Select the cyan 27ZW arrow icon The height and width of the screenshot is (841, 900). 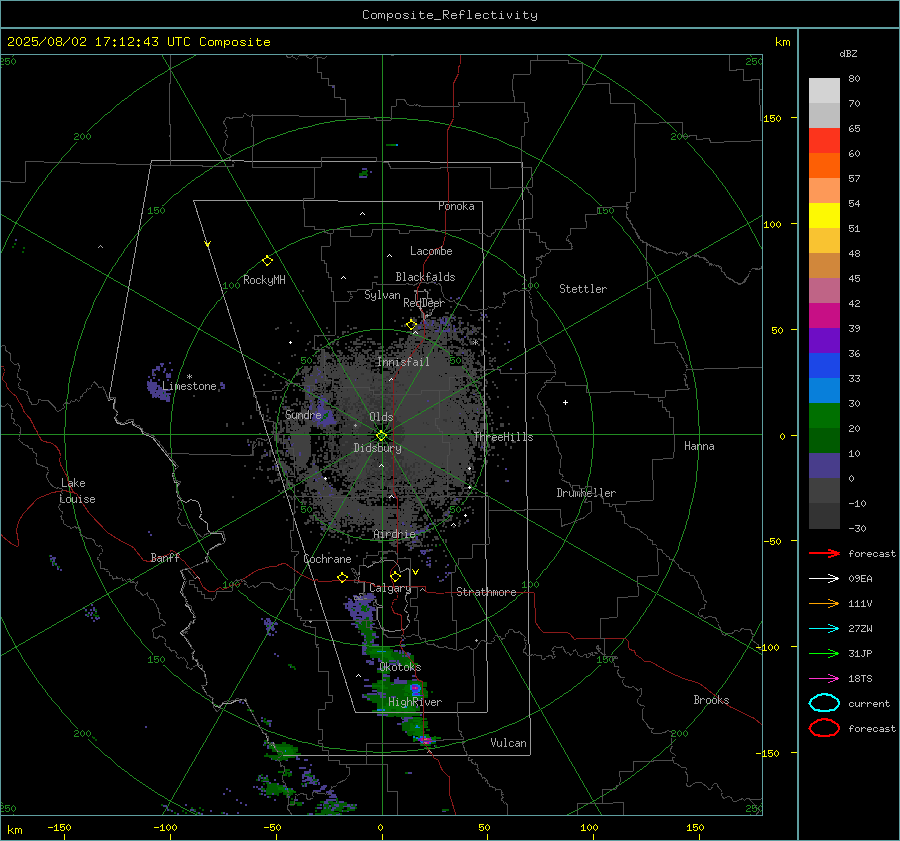click(824, 629)
